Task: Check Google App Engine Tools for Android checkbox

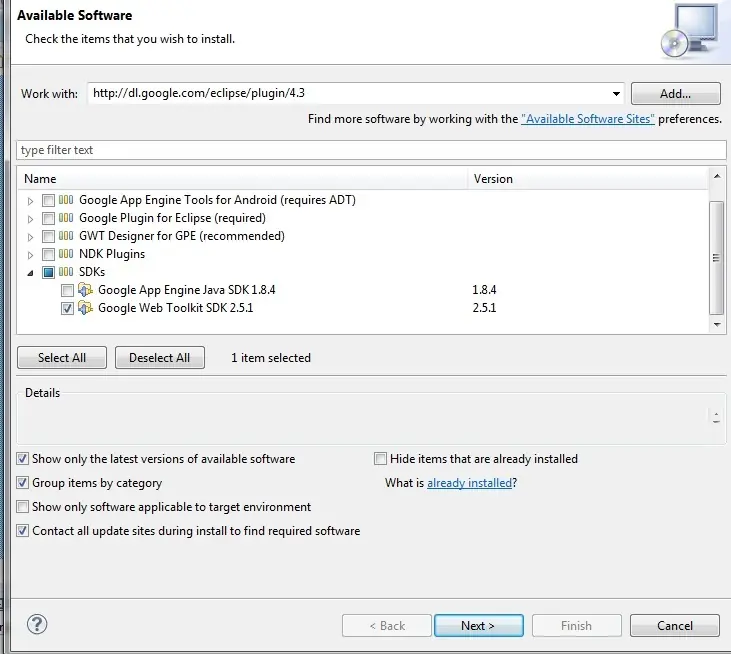Action: [48, 200]
